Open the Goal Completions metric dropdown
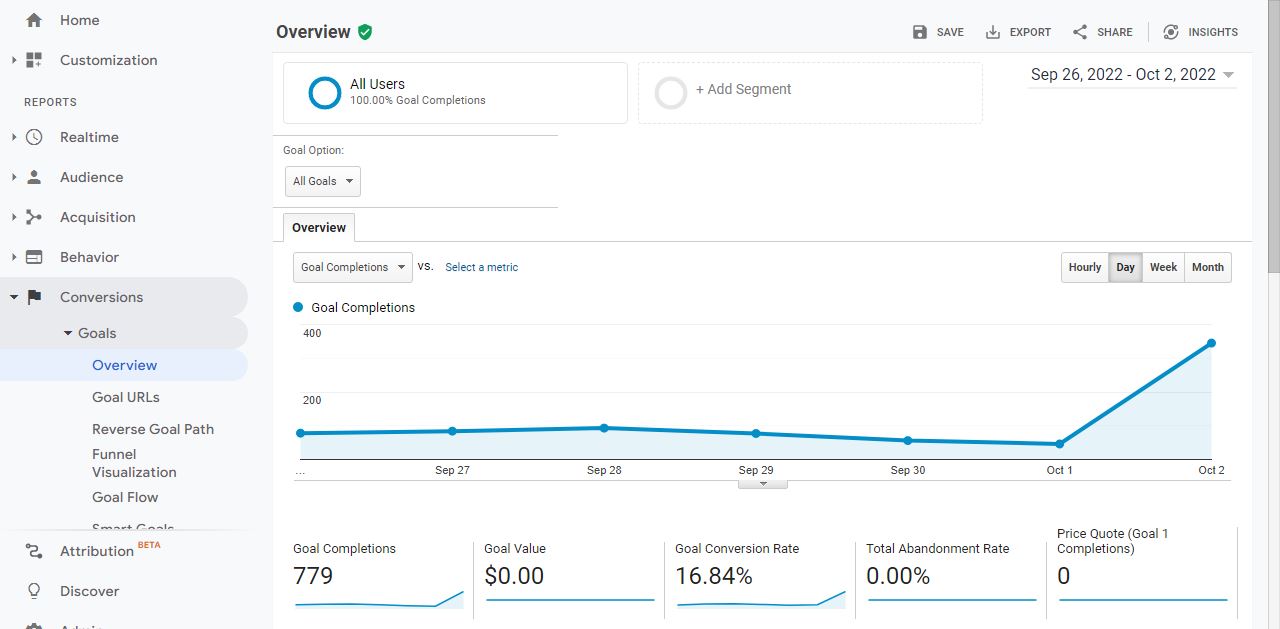 pos(353,267)
